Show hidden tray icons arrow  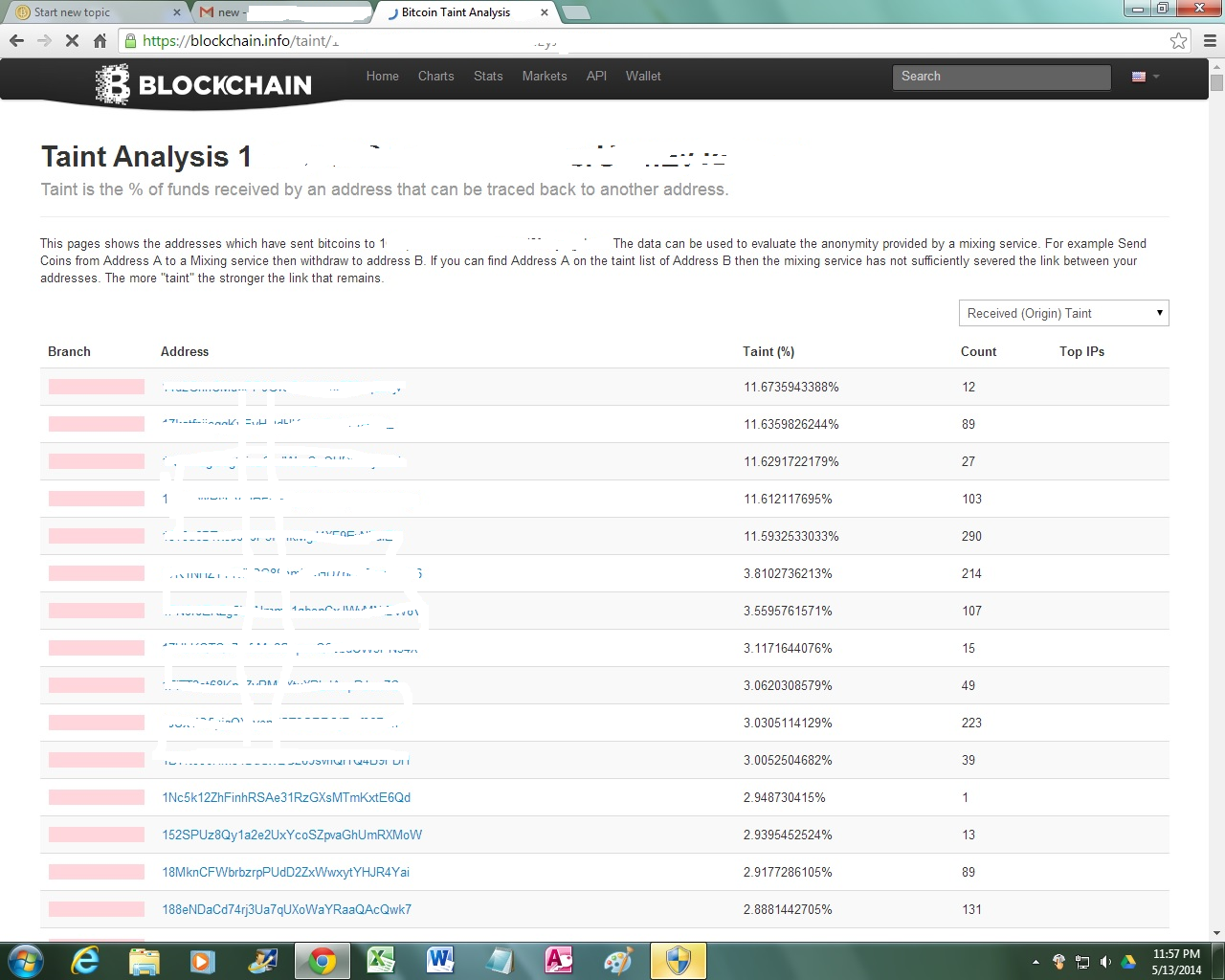pos(1036,962)
